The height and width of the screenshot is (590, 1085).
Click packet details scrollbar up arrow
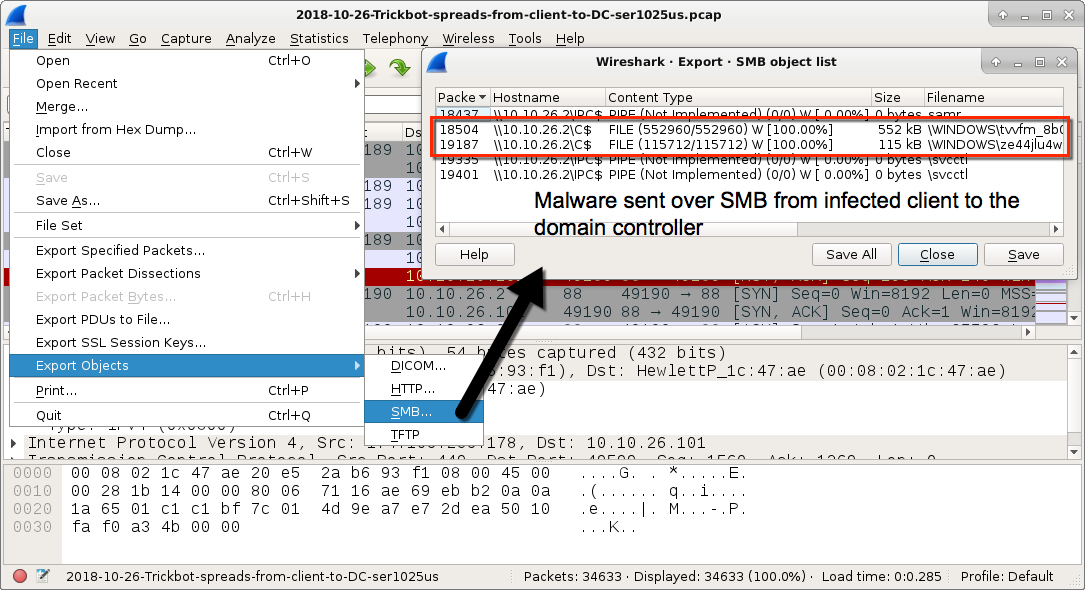coord(1074,352)
